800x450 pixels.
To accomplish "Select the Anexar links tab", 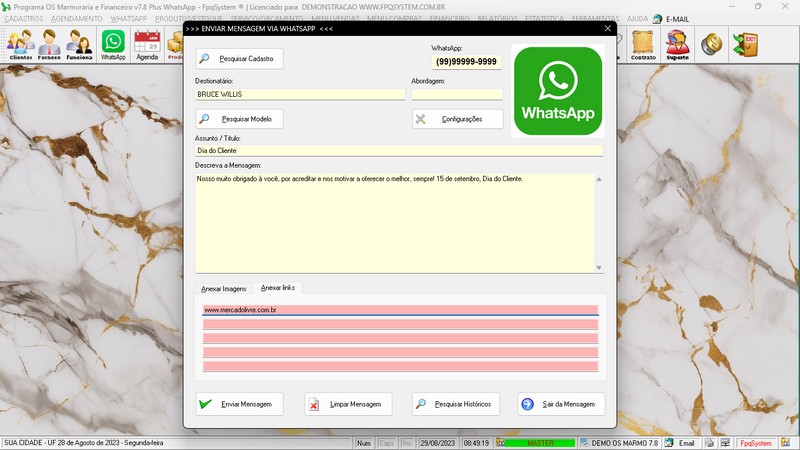I will click(x=278, y=288).
